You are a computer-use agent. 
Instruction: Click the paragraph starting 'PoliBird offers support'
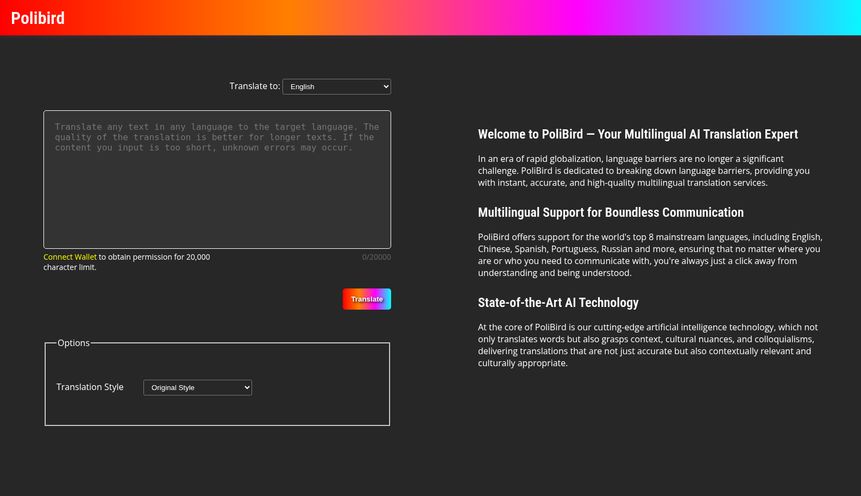pos(650,255)
